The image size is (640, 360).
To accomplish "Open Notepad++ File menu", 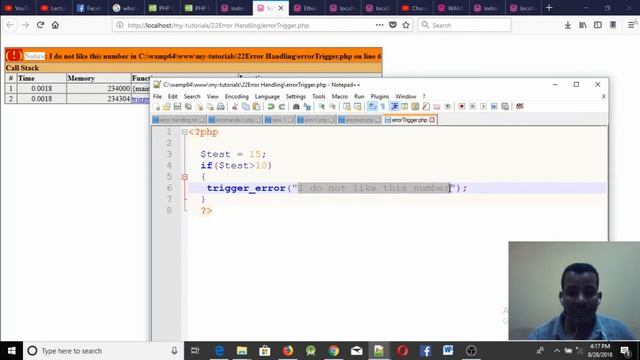I will 157,96.
